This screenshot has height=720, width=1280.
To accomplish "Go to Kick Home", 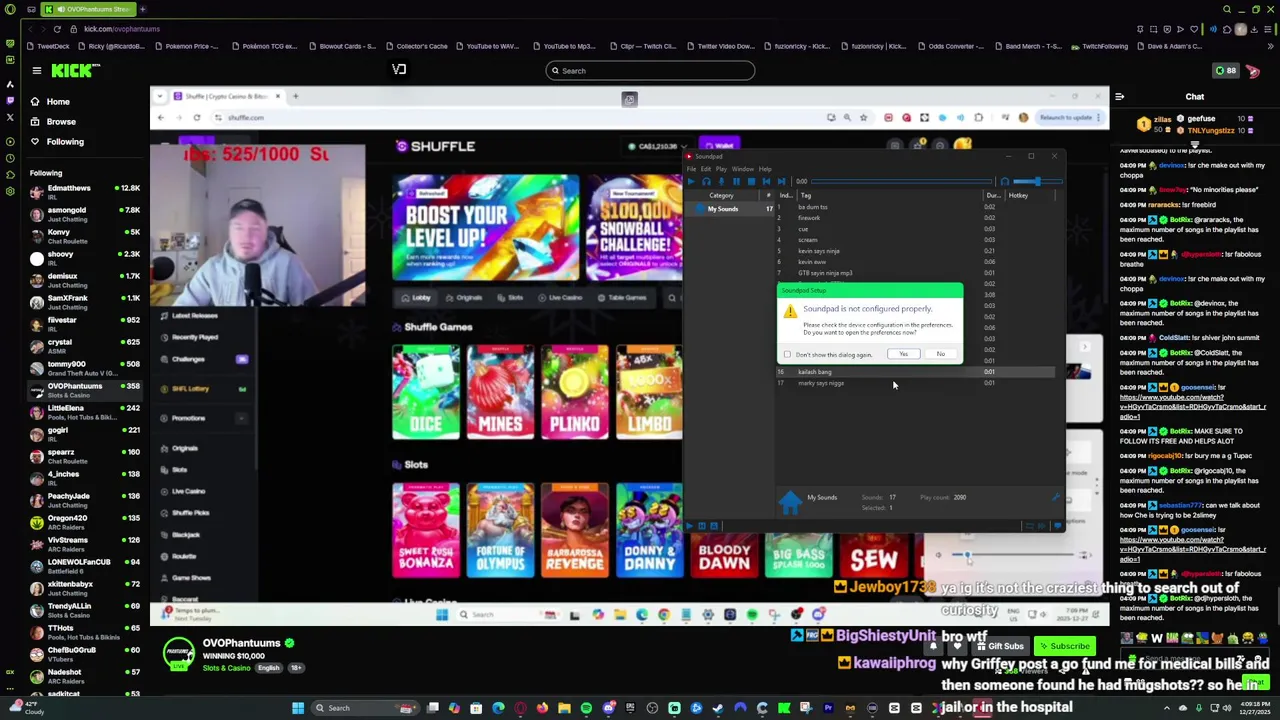I will pyautogui.click(x=58, y=102).
